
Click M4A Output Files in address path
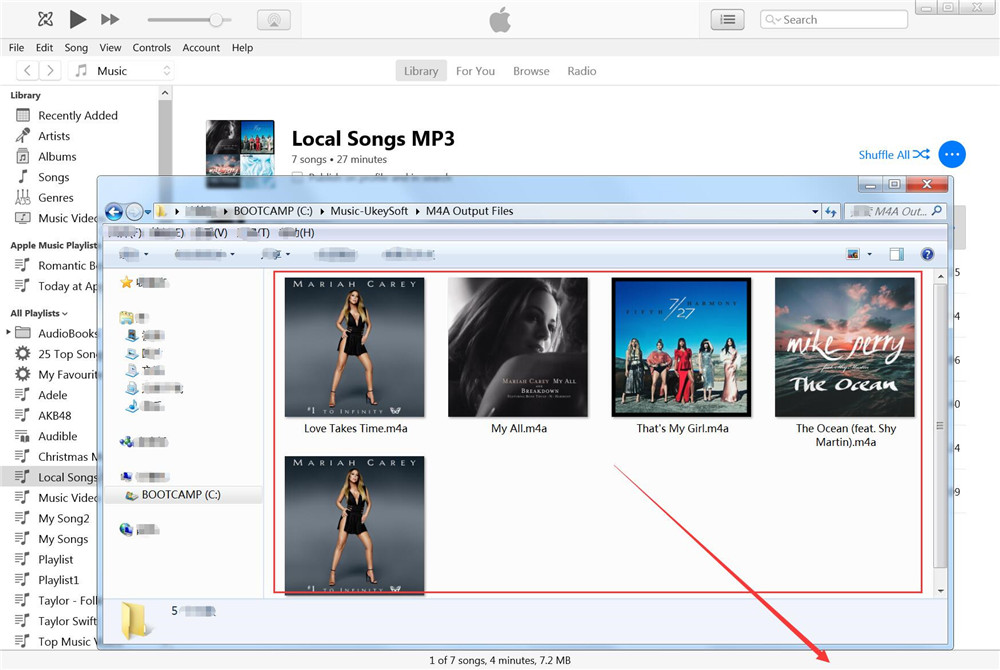click(x=469, y=211)
